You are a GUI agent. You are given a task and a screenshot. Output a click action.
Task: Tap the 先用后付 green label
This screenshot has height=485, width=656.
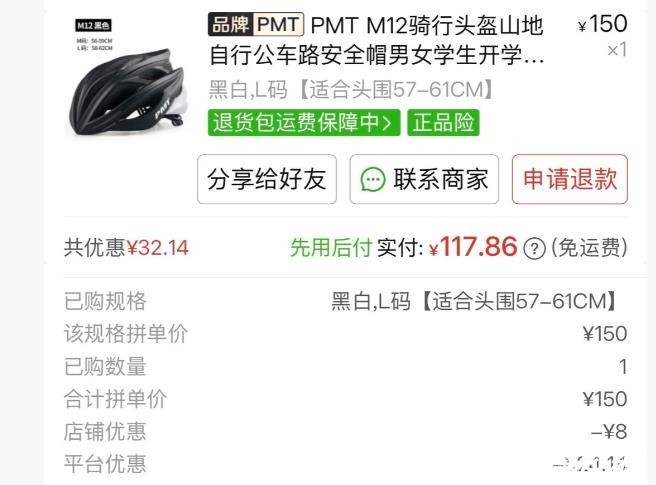(x=331, y=247)
